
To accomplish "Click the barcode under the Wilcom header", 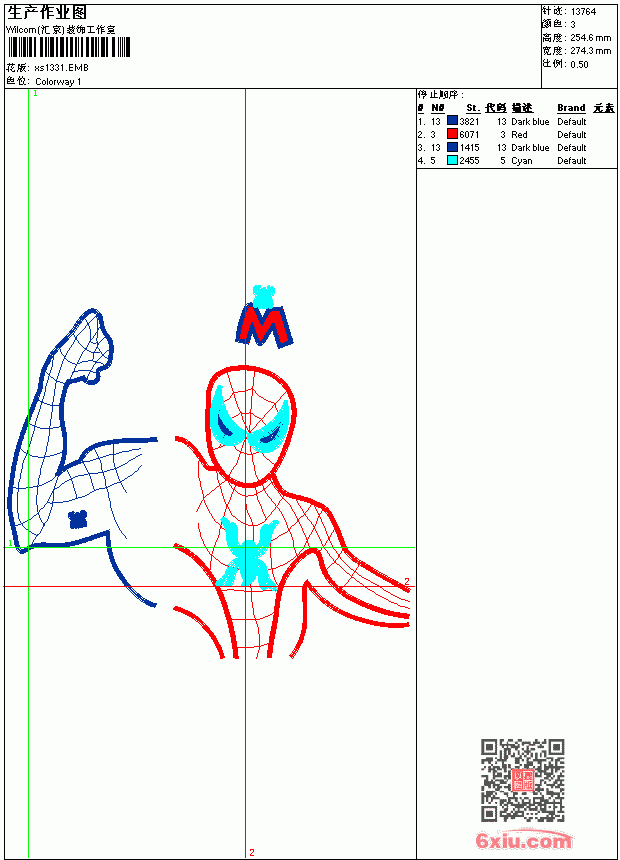I will point(69,47).
